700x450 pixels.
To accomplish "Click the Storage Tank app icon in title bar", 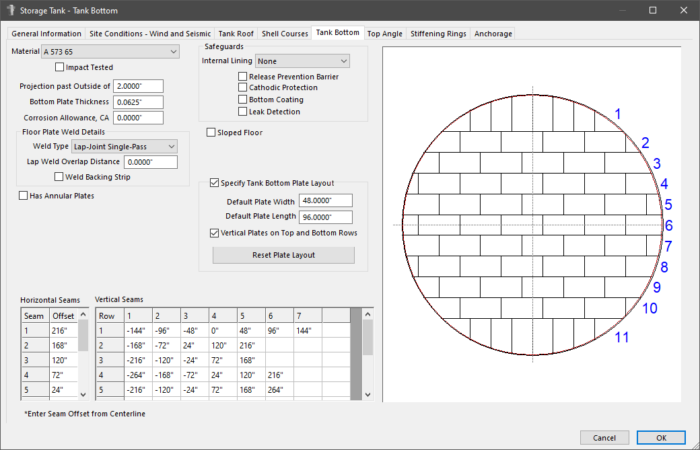I will 11,10.
